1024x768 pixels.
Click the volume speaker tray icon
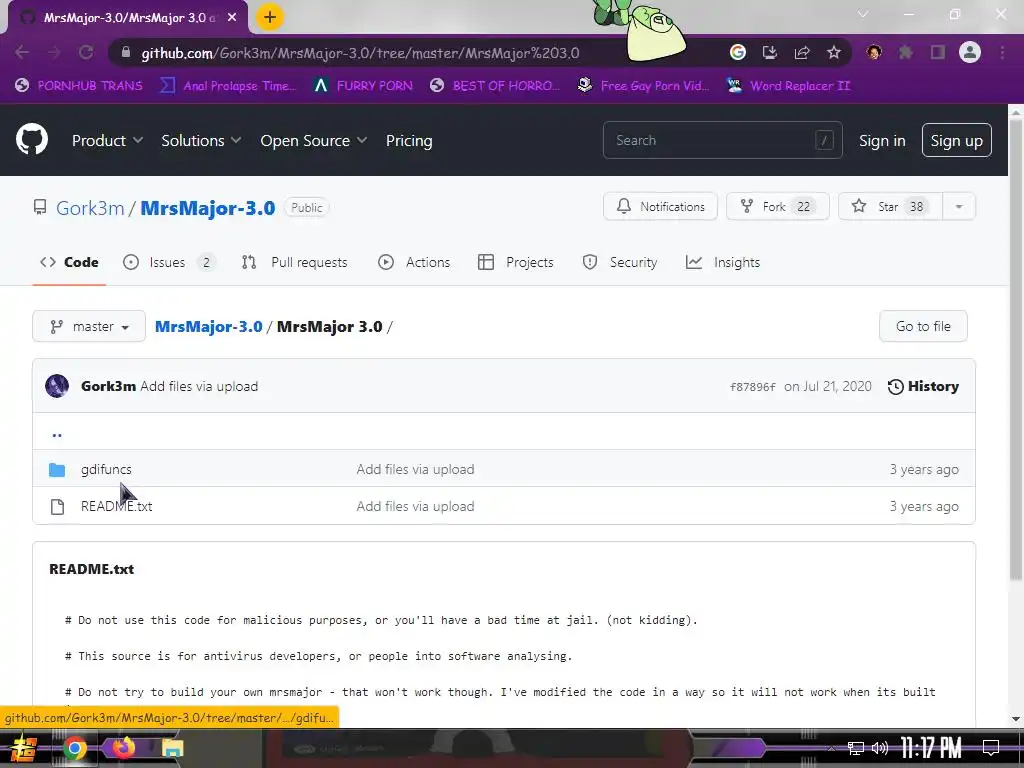880,748
